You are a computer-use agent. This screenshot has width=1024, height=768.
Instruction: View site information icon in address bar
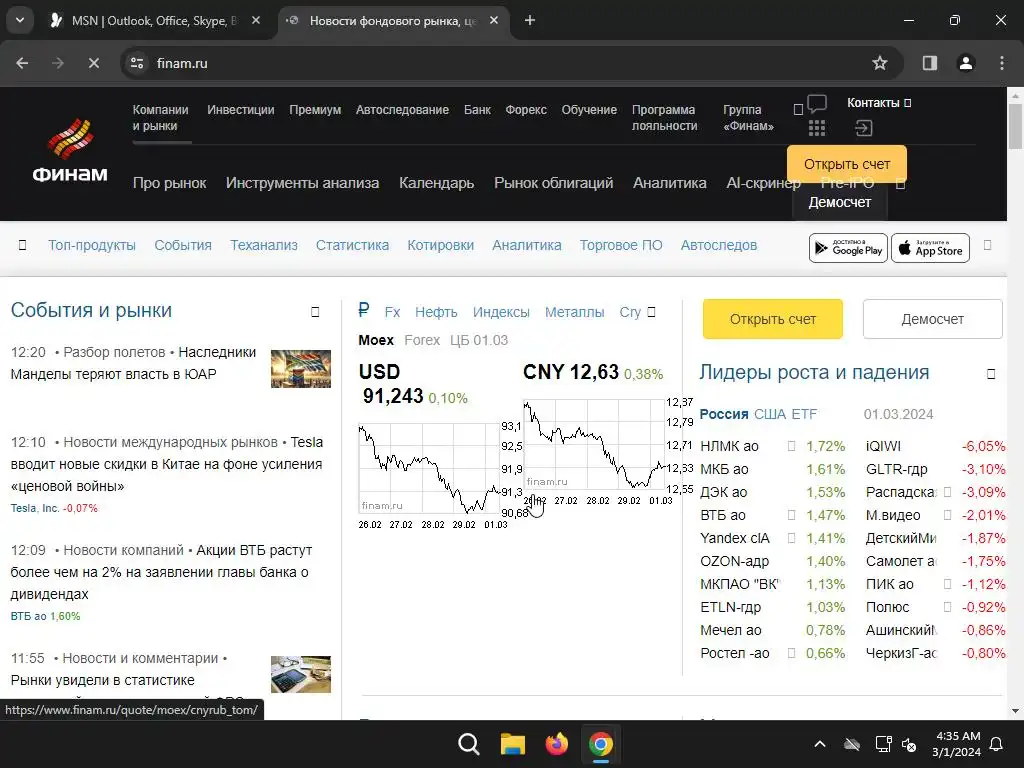137,63
